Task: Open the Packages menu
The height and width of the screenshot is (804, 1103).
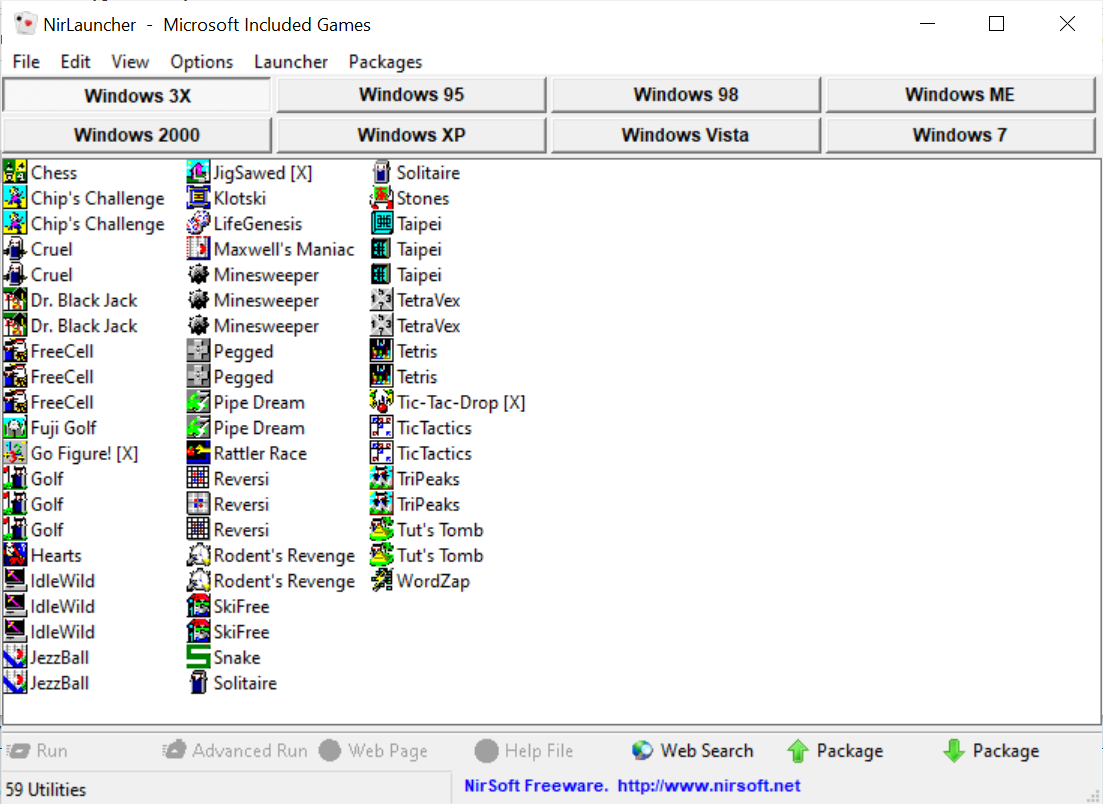Action: click(x=385, y=62)
